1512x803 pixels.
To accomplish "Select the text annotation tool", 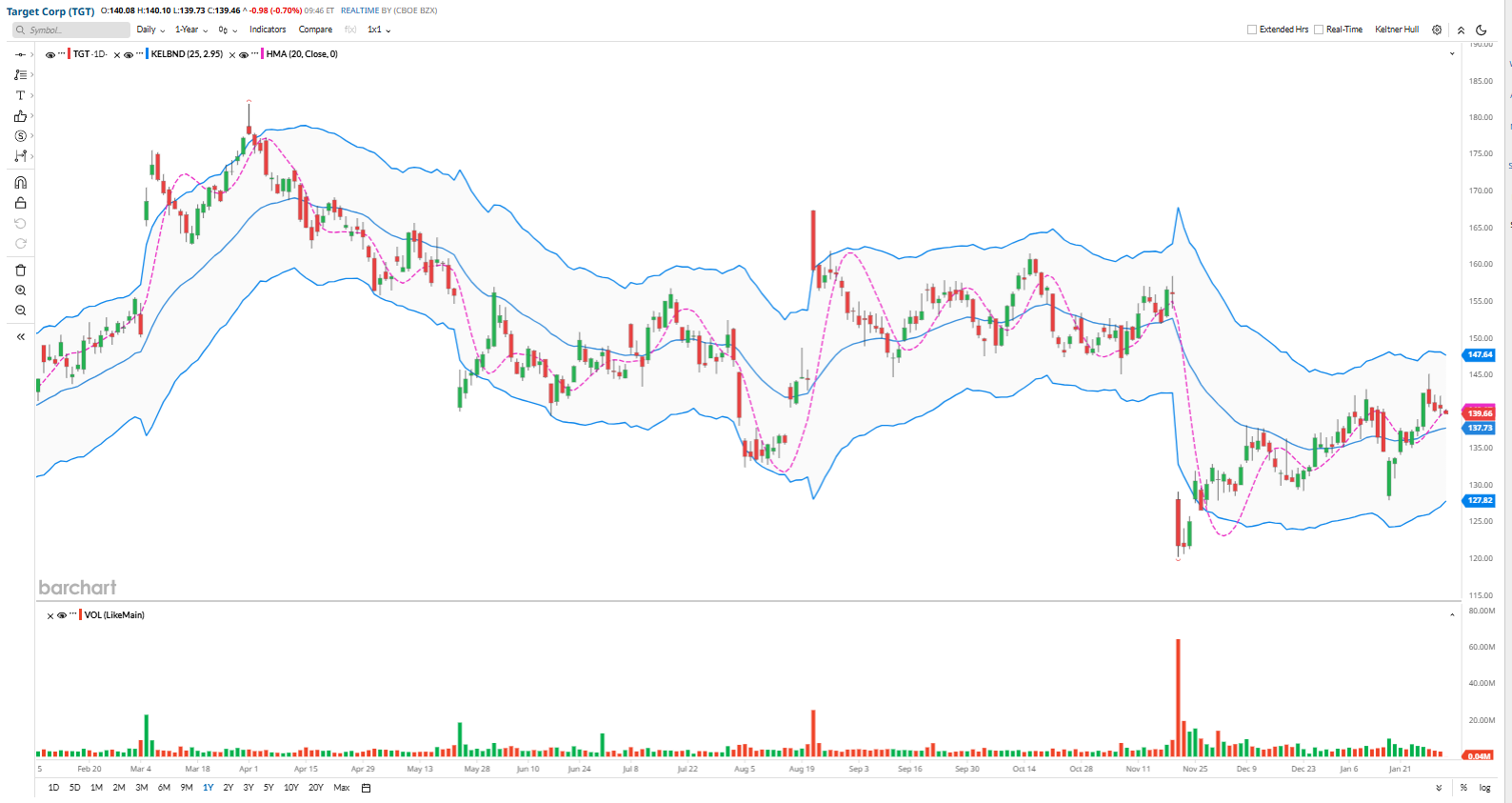I will [20, 95].
